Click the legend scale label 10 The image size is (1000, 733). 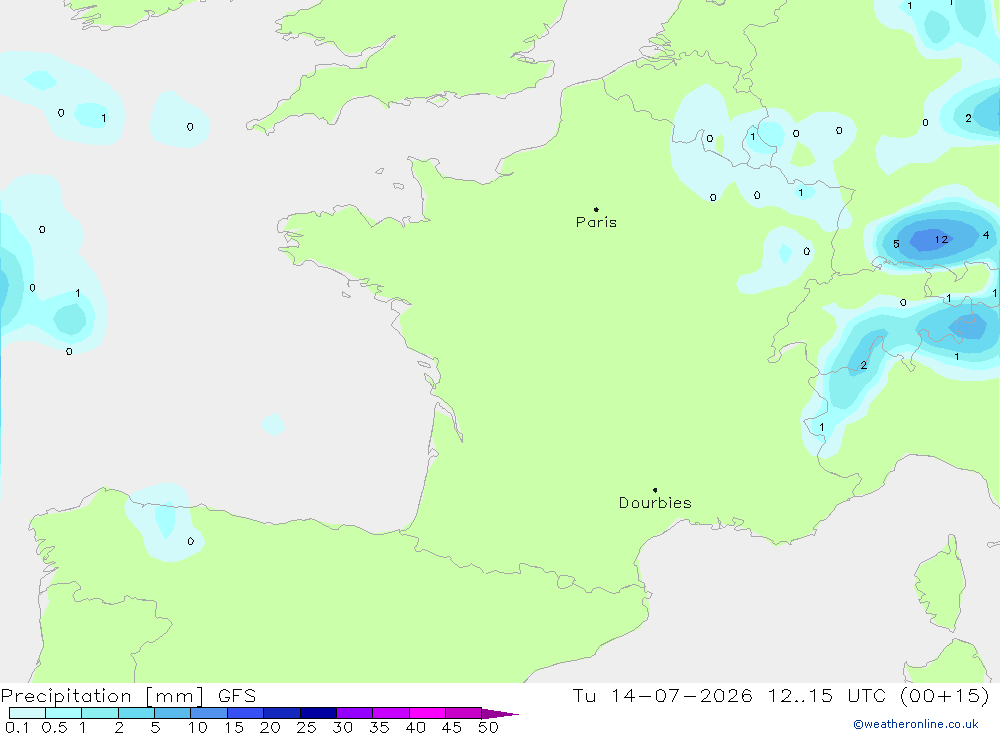[x=198, y=727]
